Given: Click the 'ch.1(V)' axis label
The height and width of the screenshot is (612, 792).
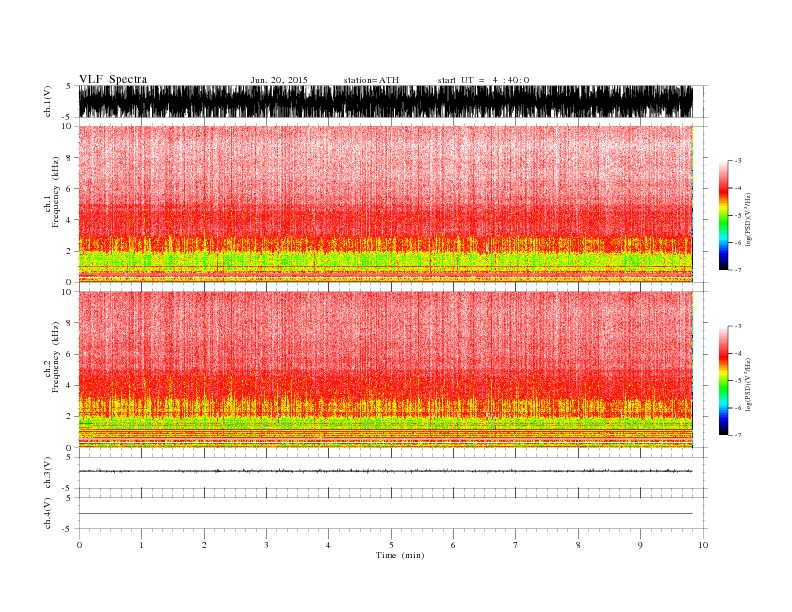Looking at the screenshot, I should click(x=48, y=101).
